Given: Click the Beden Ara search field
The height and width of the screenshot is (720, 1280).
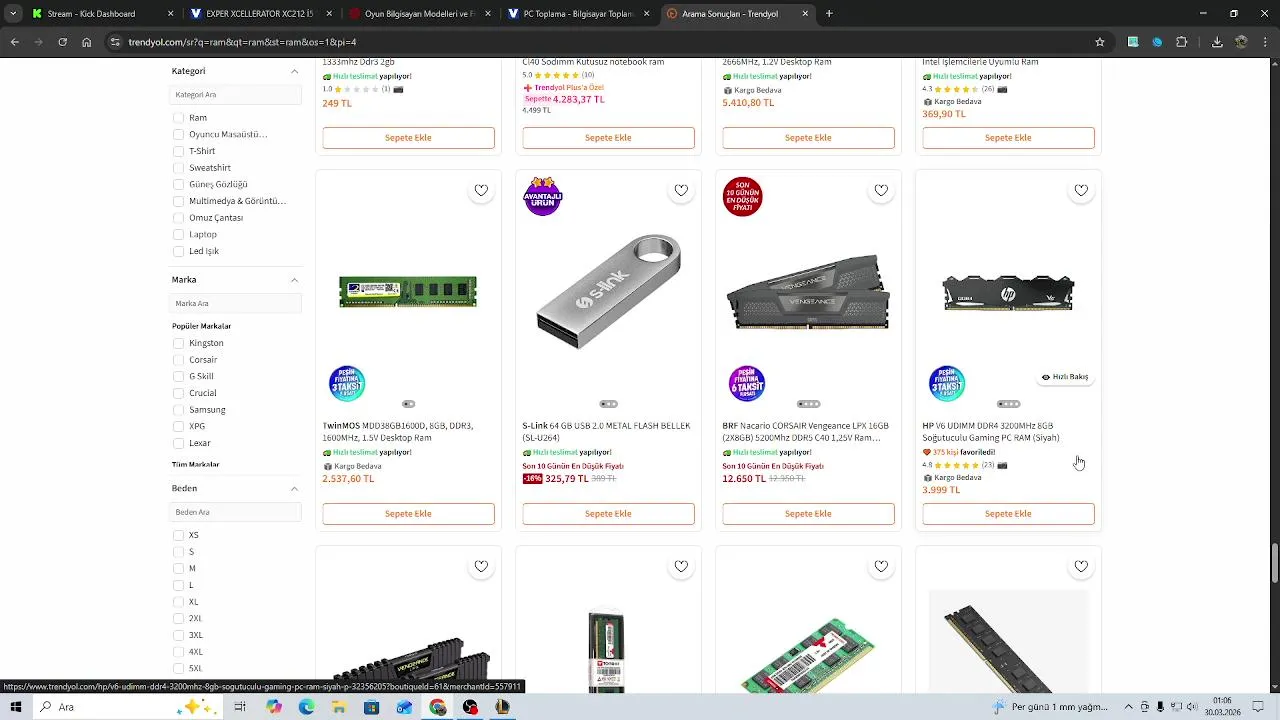Looking at the screenshot, I should point(236,512).
